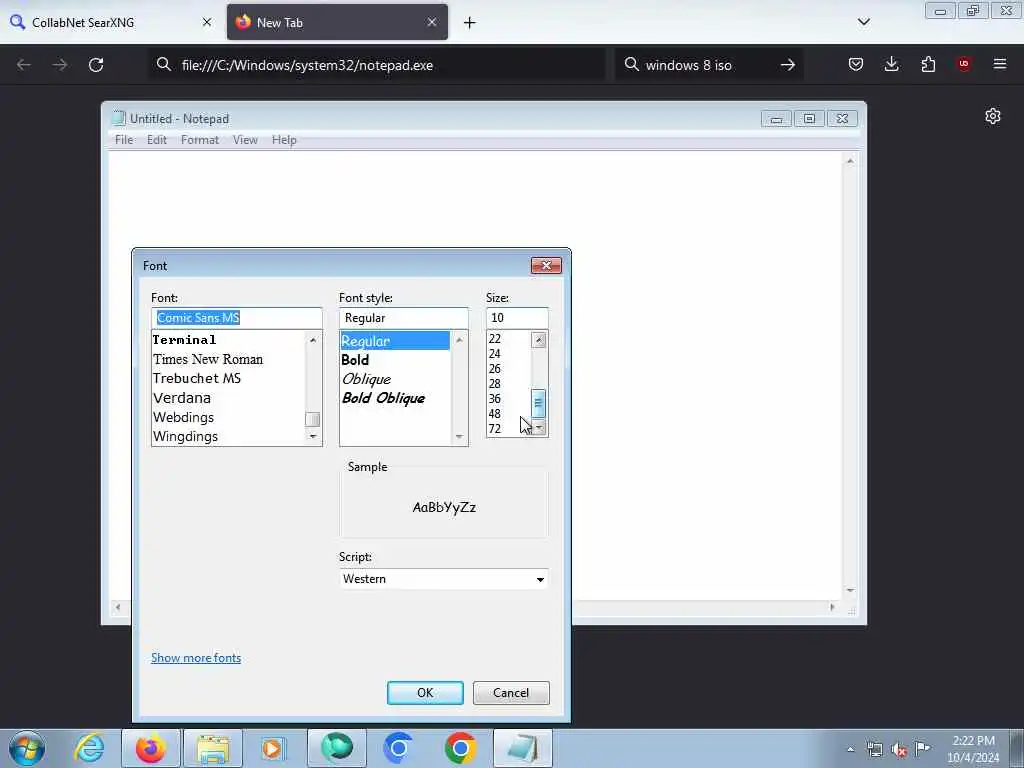Open Windows Explorer folder in taskbar
1024x768 pixels.
(213, 748)
